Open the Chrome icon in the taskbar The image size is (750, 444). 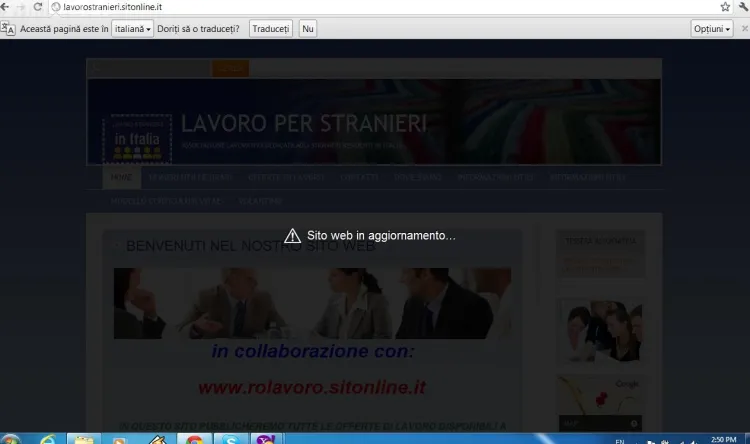(x=194, y=438)
